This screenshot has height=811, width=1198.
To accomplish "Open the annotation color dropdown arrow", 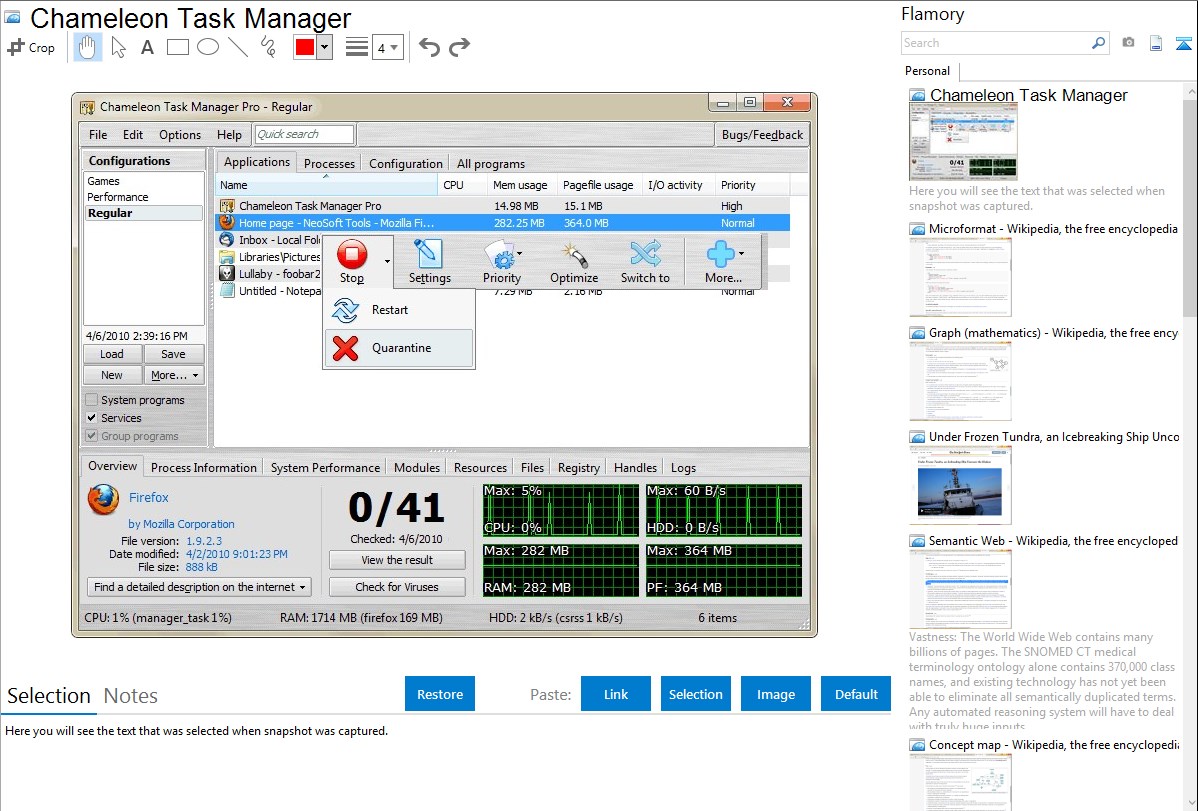I will coord(324,47).
